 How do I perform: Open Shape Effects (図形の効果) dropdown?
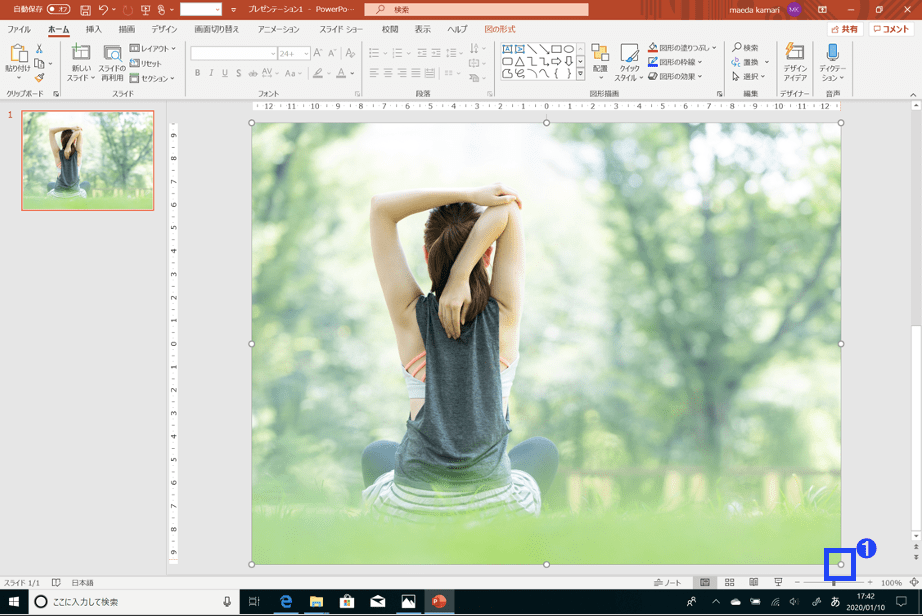pos(675,77)
